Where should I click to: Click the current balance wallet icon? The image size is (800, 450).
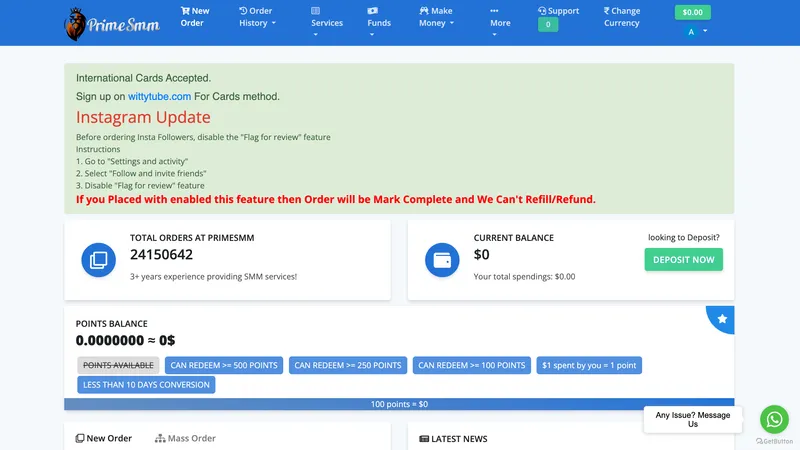pos(442,260)
